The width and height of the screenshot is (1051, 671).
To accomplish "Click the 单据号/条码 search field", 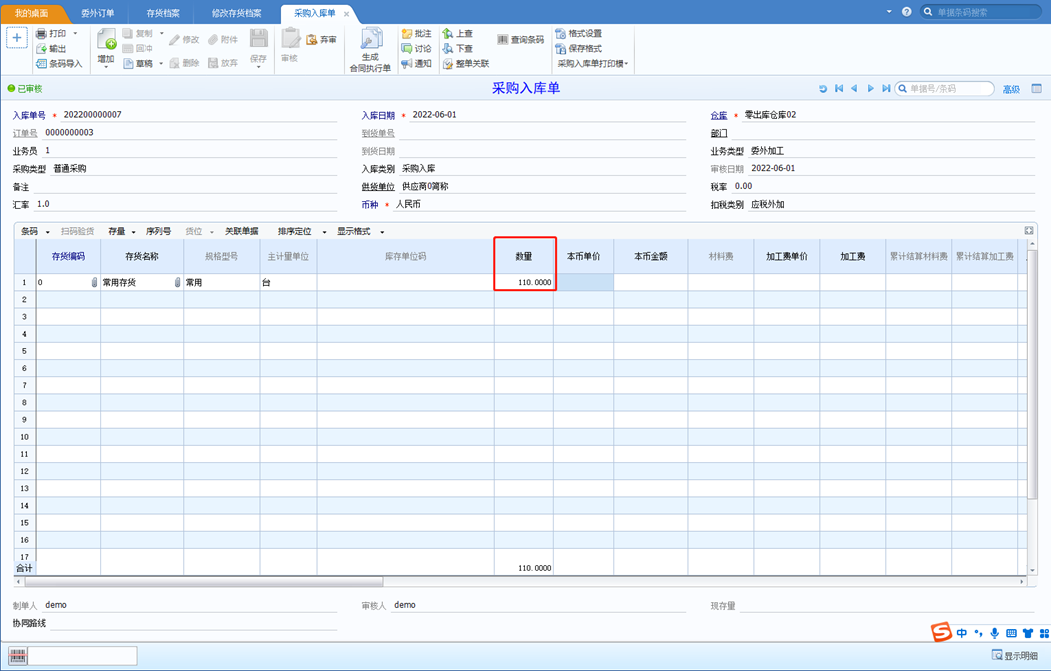I will coord(944,88).
